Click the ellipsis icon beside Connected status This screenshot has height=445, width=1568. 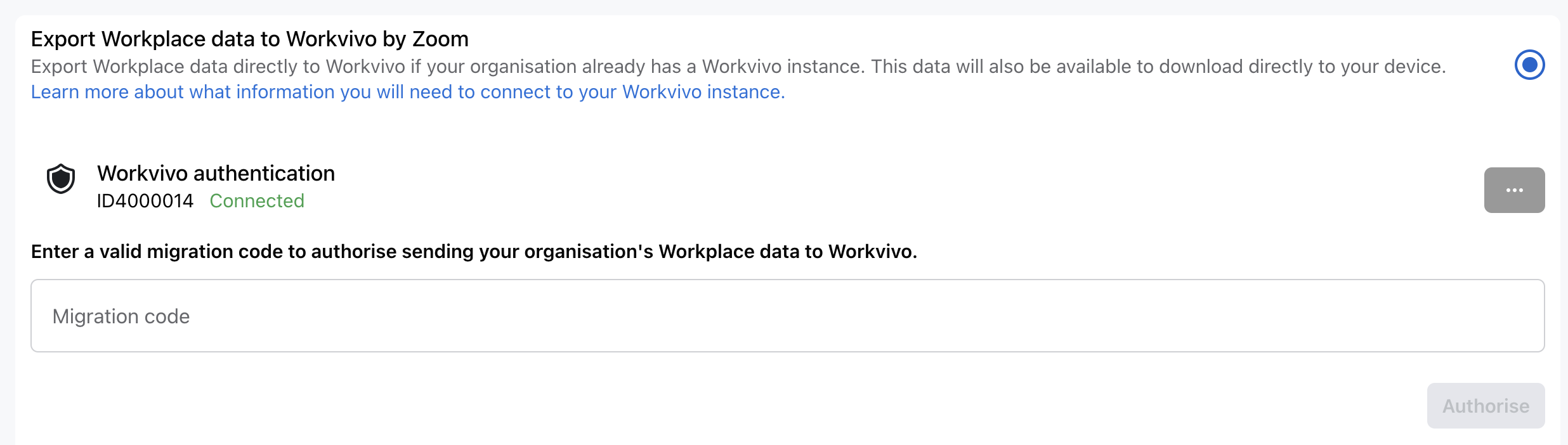tap(1514, 190)
